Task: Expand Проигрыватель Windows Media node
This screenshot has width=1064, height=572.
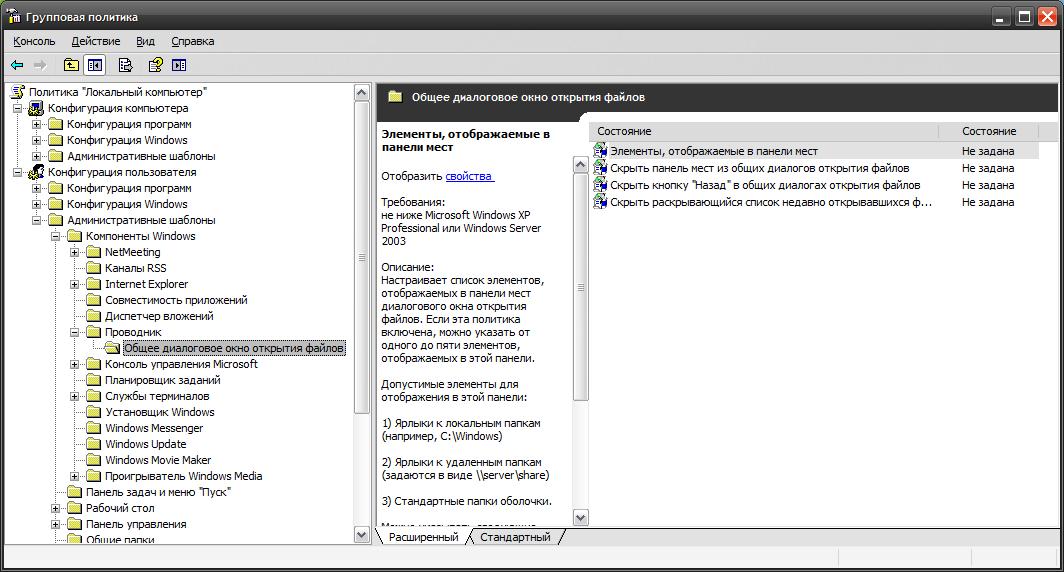Action: (75, 476)
